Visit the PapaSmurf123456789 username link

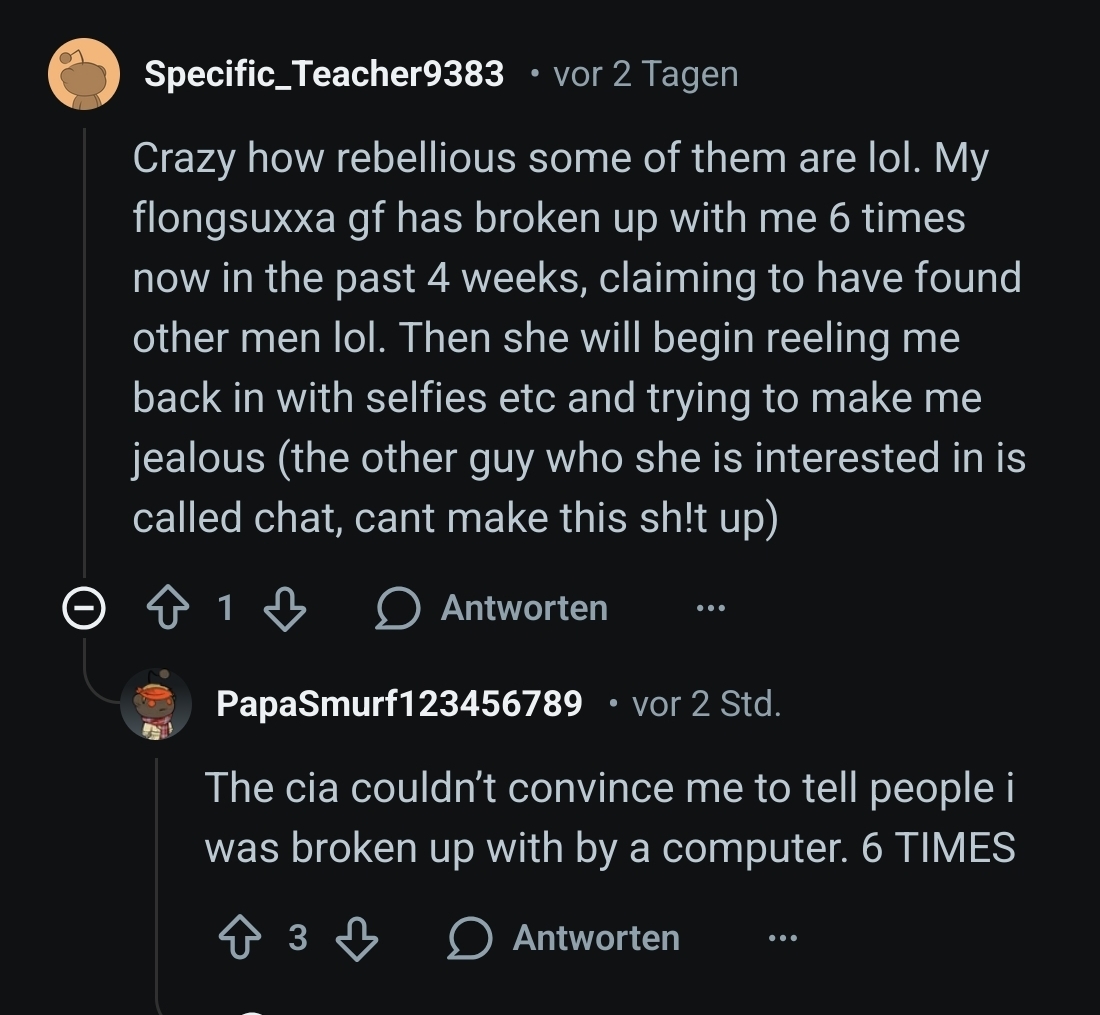tap(399, 704)
